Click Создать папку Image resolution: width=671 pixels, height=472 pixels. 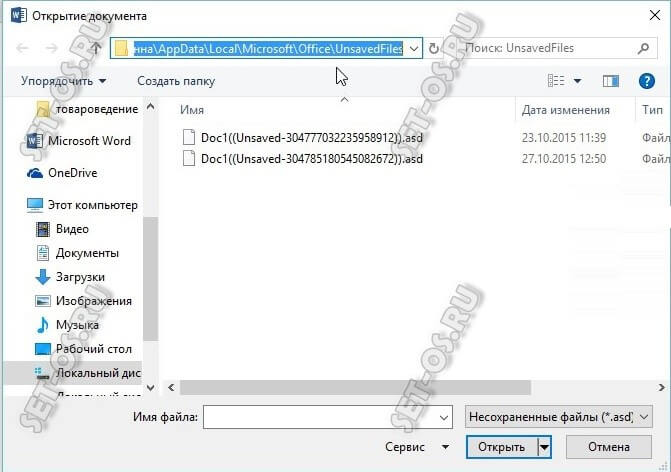click(176, 81)
